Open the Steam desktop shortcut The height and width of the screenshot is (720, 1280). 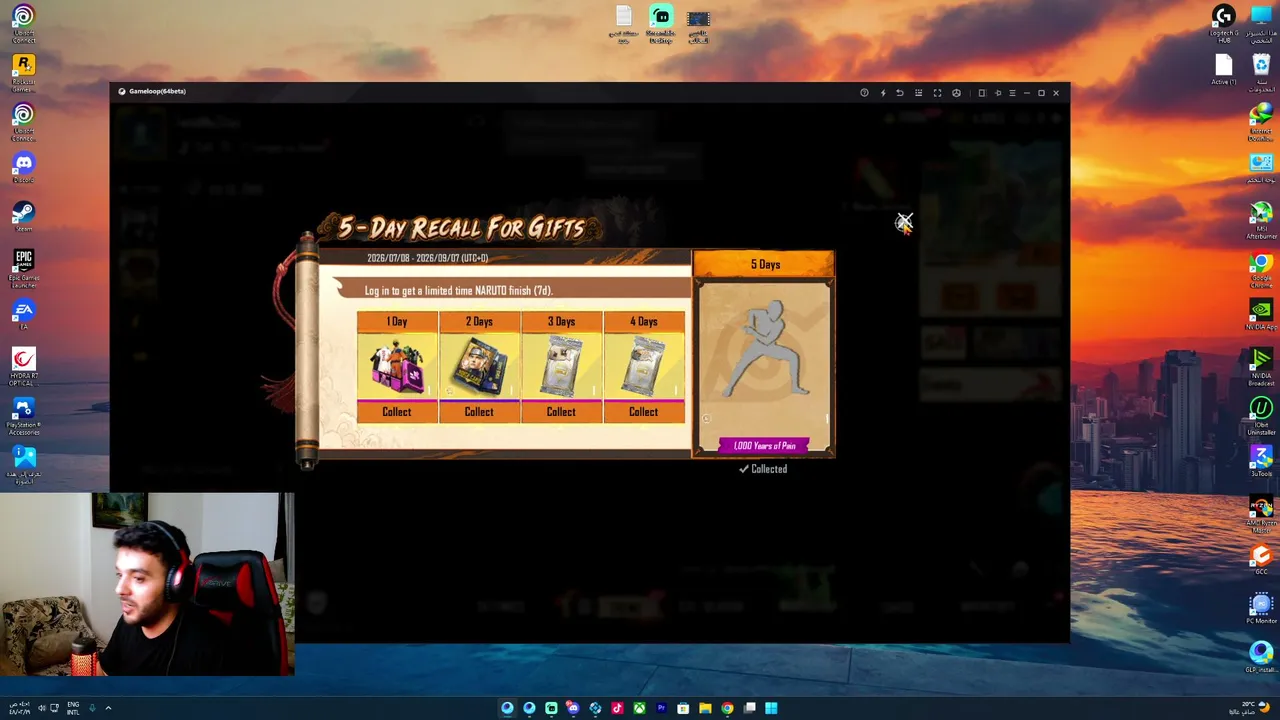[23, 217]
